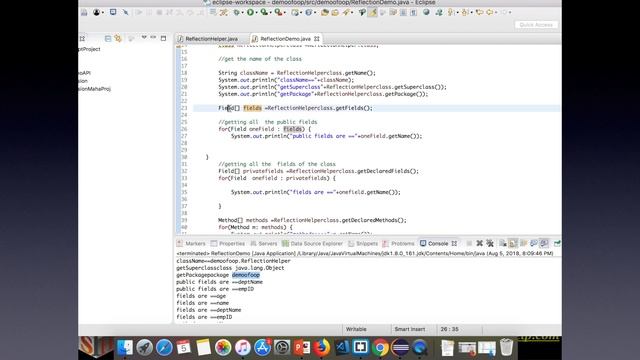Click the Open Type icon in the toolbar
The width and height of the screenshot is (640, 360).
(324, 12)
